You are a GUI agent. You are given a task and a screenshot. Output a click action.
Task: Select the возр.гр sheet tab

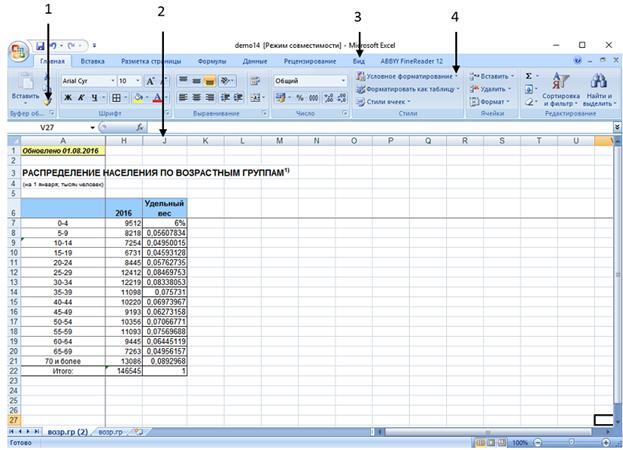pyautogui.click(x=110, y=432)
